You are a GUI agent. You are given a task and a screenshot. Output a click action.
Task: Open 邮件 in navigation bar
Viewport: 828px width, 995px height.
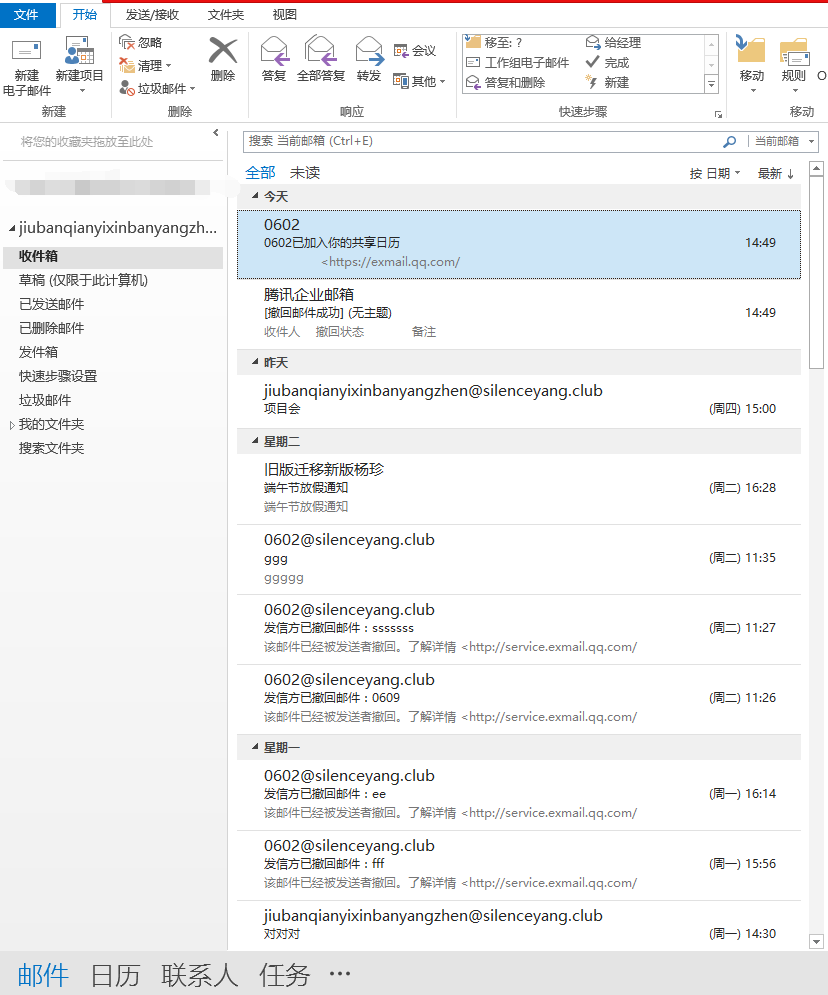coord(43,975)
